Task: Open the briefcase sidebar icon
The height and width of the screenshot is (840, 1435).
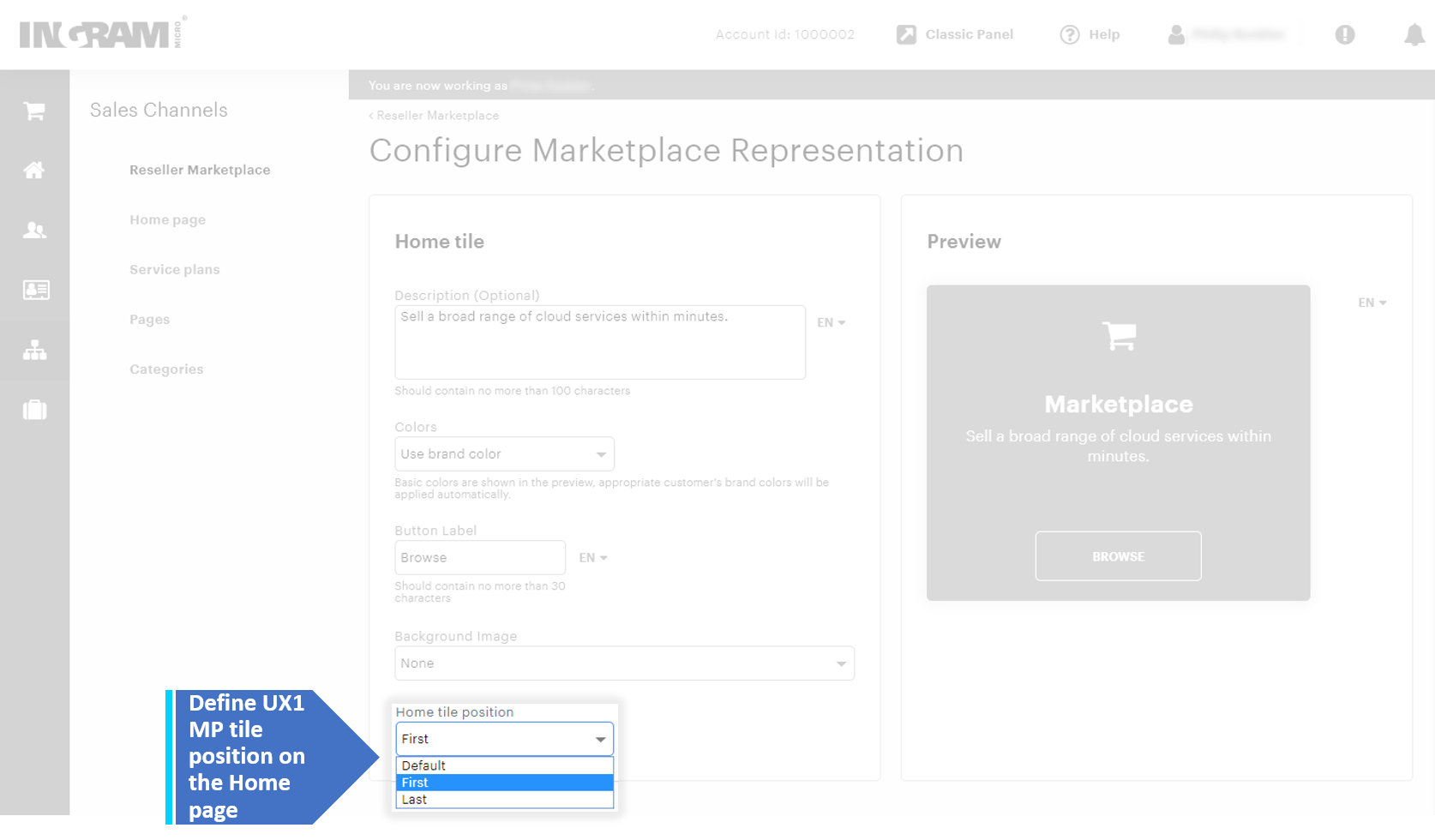Action: (34, 410)
